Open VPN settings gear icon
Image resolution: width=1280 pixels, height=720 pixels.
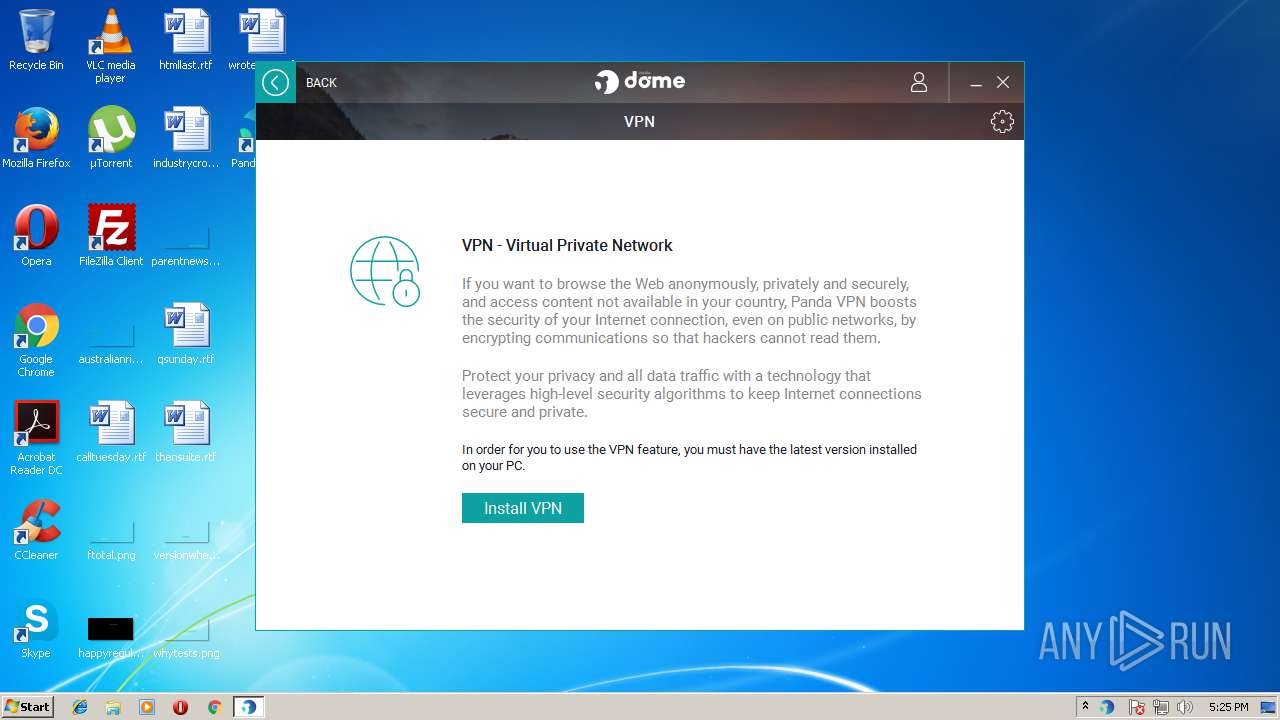tap(1002, 121)
